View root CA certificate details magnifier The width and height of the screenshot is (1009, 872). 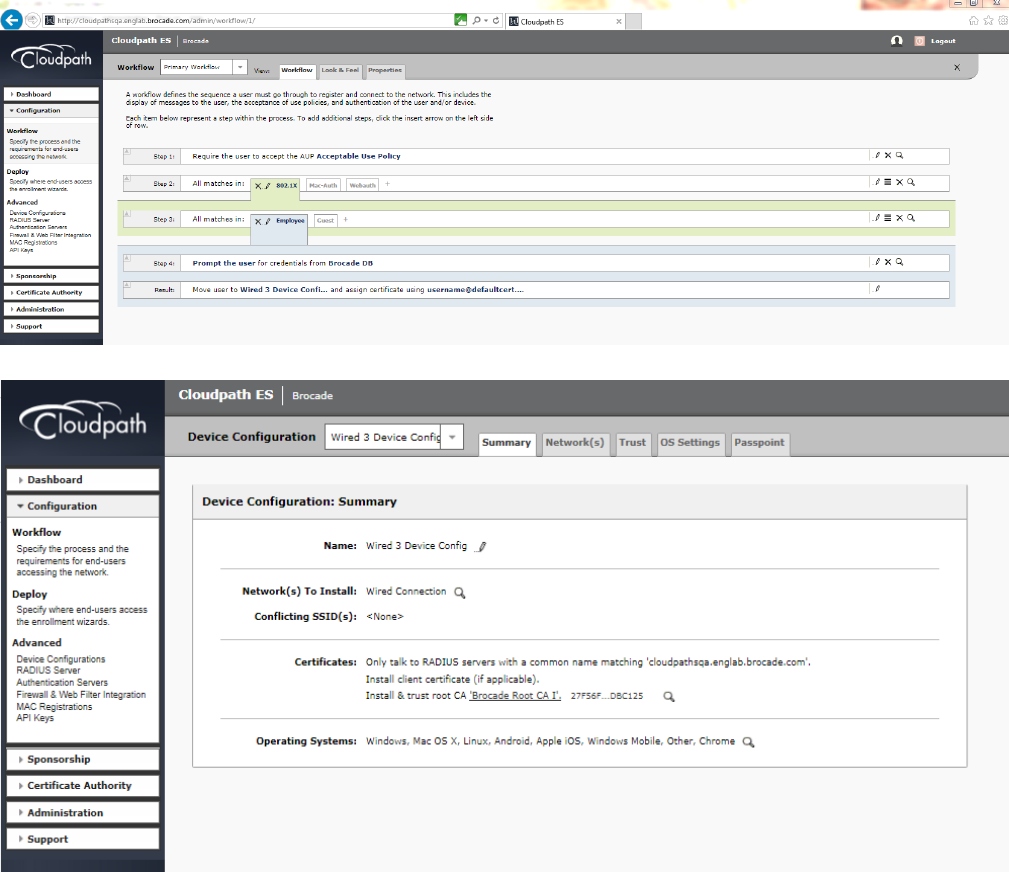[669, 696]
